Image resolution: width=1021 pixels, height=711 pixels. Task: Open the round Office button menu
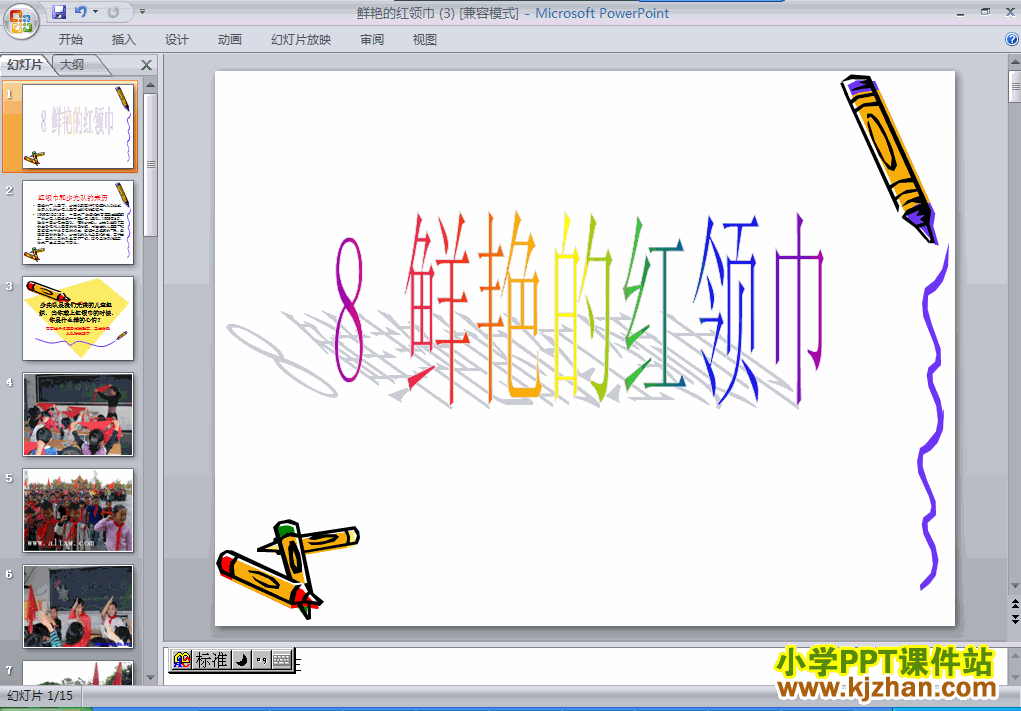pyautogui.click(x=21, y=21)
